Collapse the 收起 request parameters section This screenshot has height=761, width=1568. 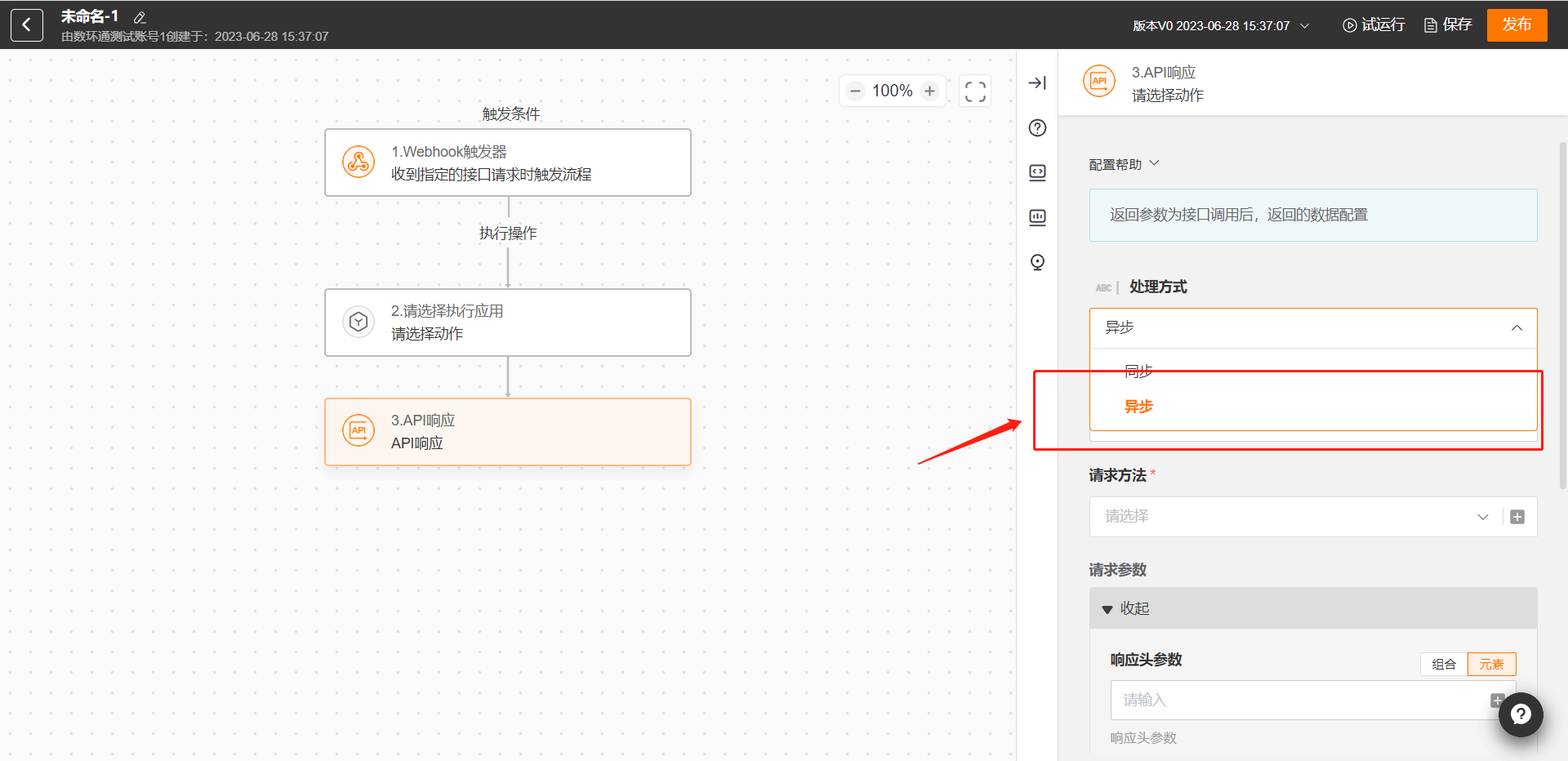pyautogui.click(x=1126, y=608)
